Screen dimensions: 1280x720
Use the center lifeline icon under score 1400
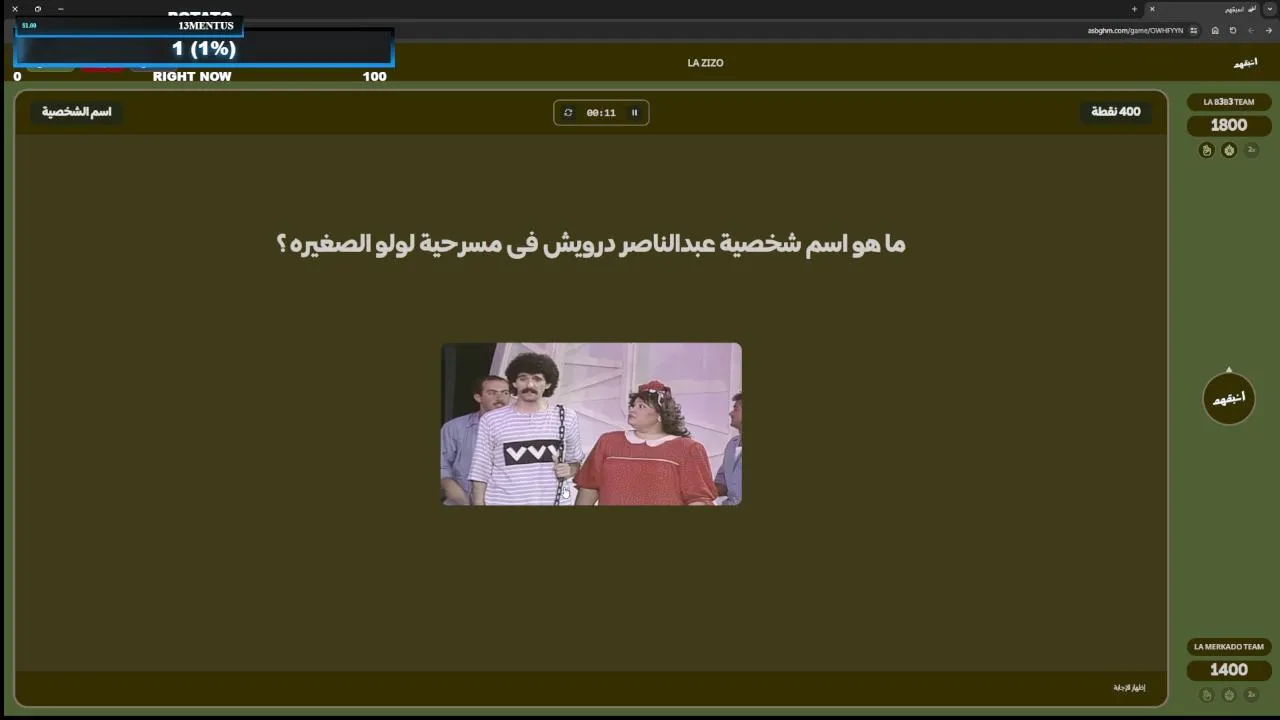pos(1229,695)
